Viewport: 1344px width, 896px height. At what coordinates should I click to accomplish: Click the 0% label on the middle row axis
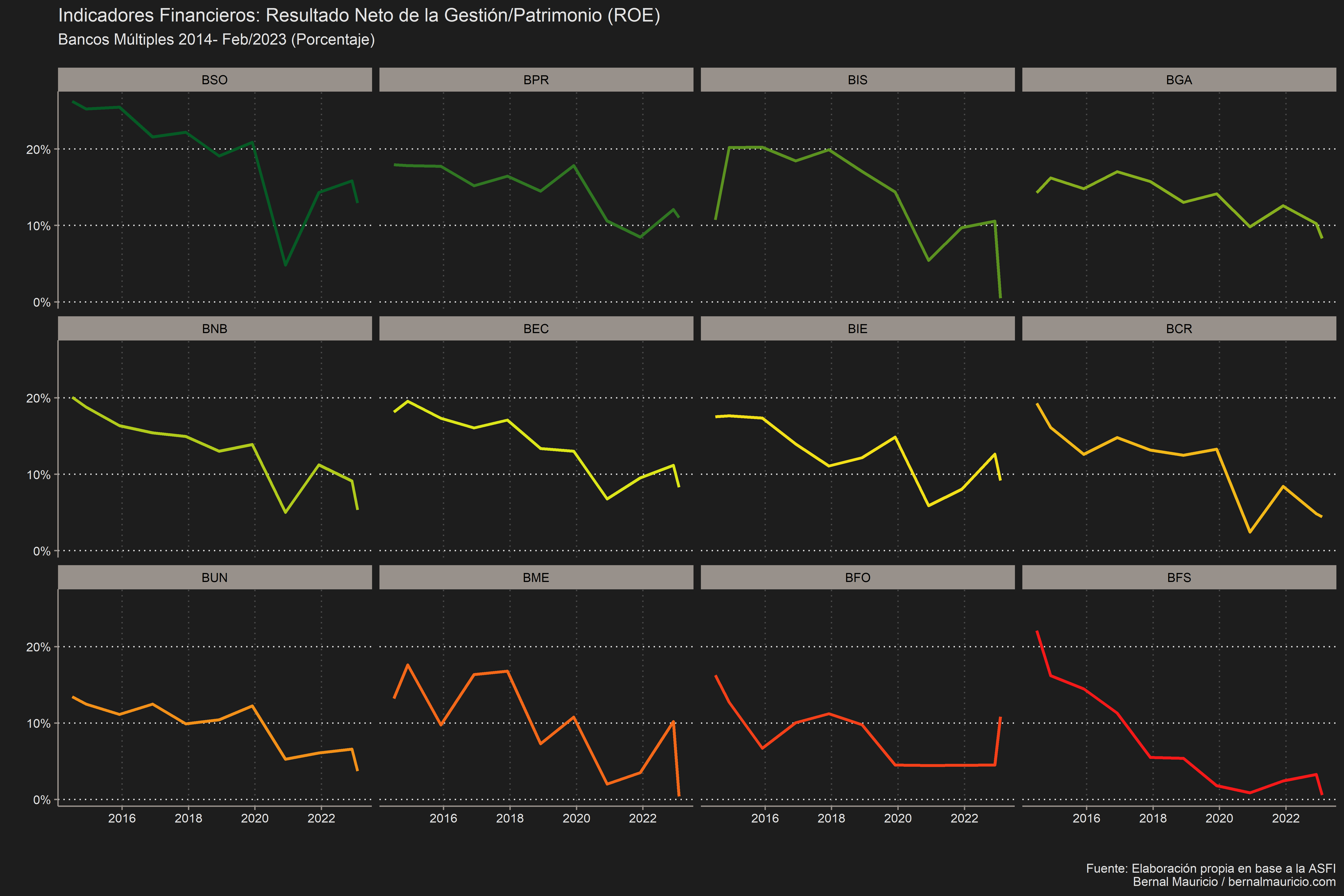coord(42,551)
